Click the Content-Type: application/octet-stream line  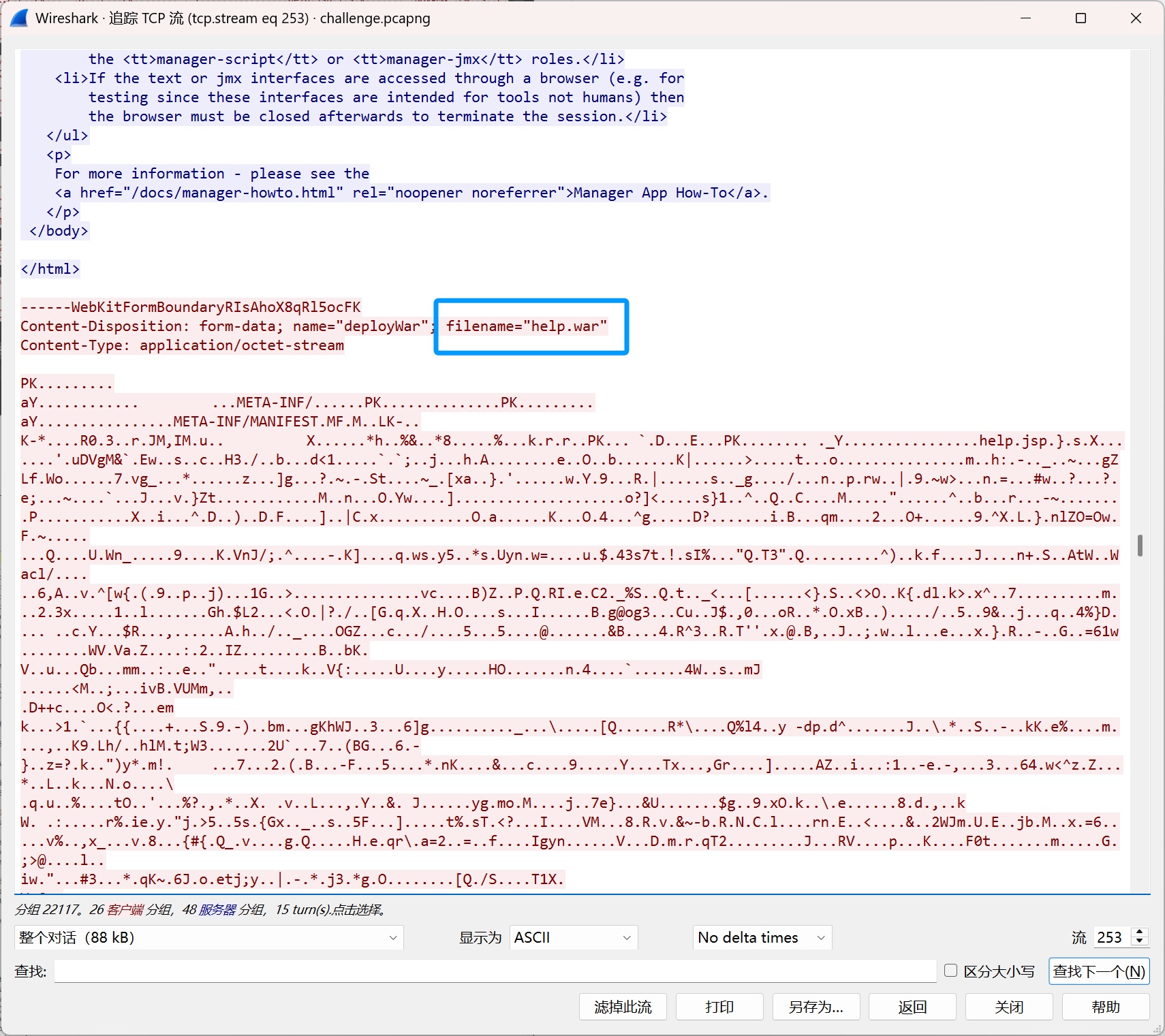click(182, 345)
